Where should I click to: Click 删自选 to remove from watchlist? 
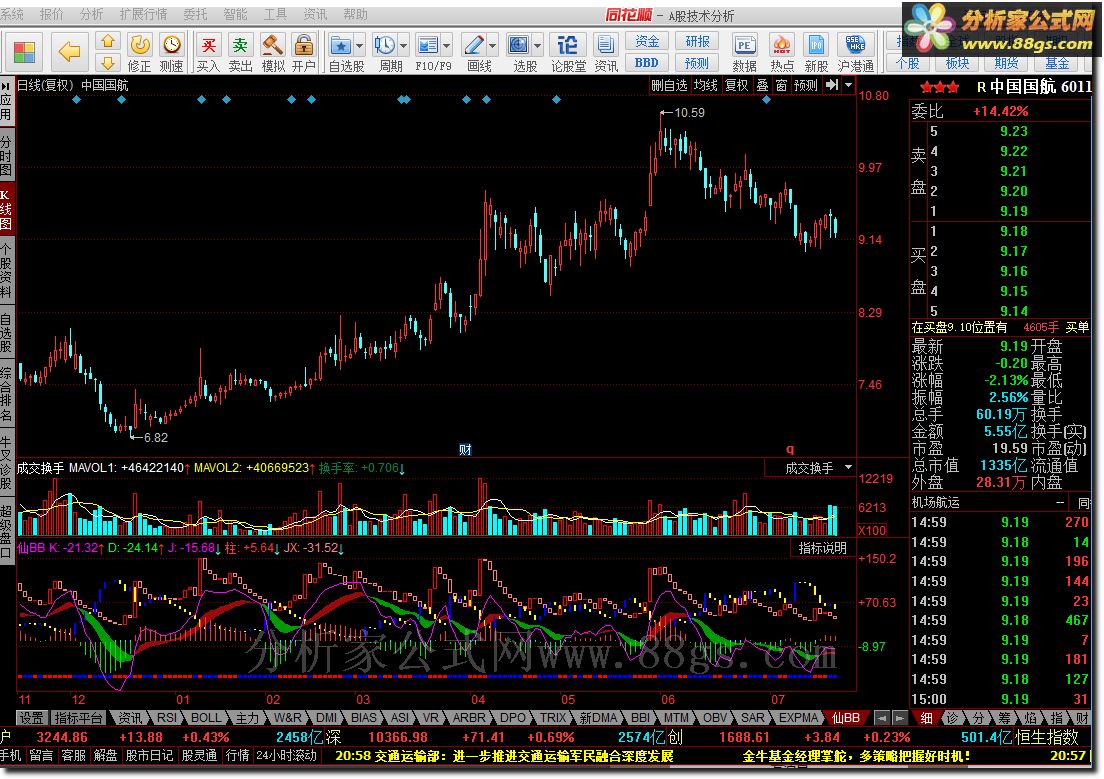(x=669, y=85)
